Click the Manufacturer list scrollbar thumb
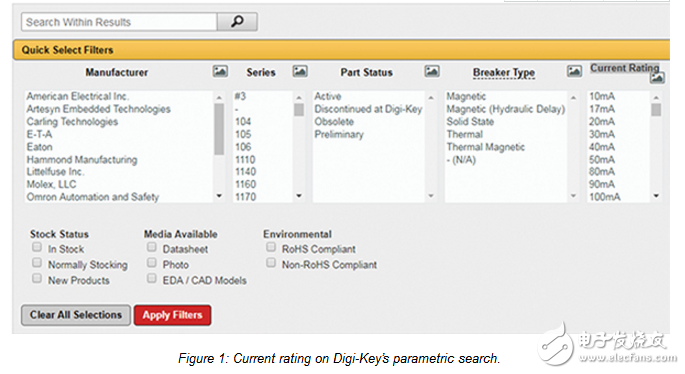Viewport: 685px width, 374px height. tap(219, 129)
